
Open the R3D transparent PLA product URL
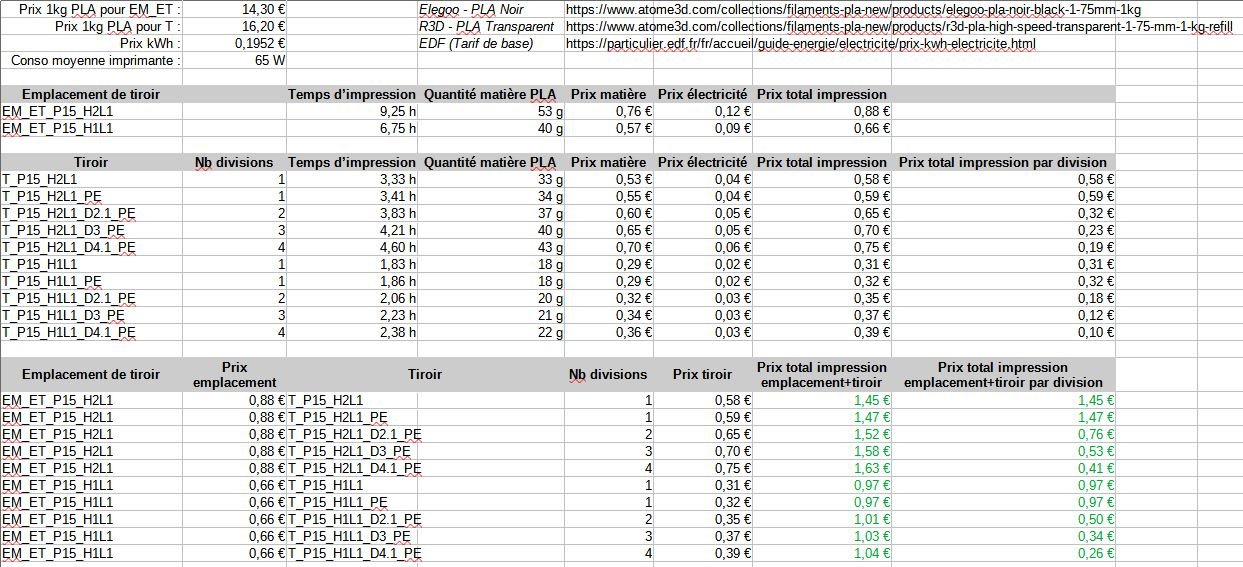coord(898,27)
